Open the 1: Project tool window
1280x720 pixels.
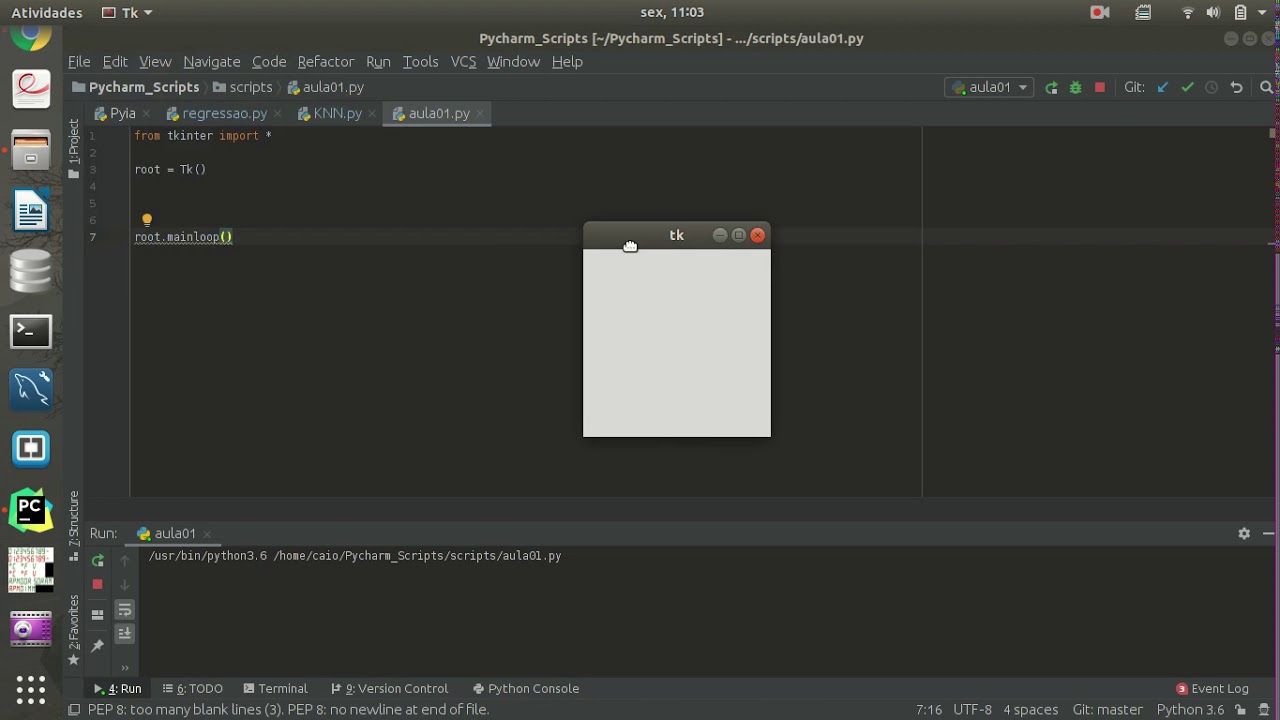tap(73, 148)
